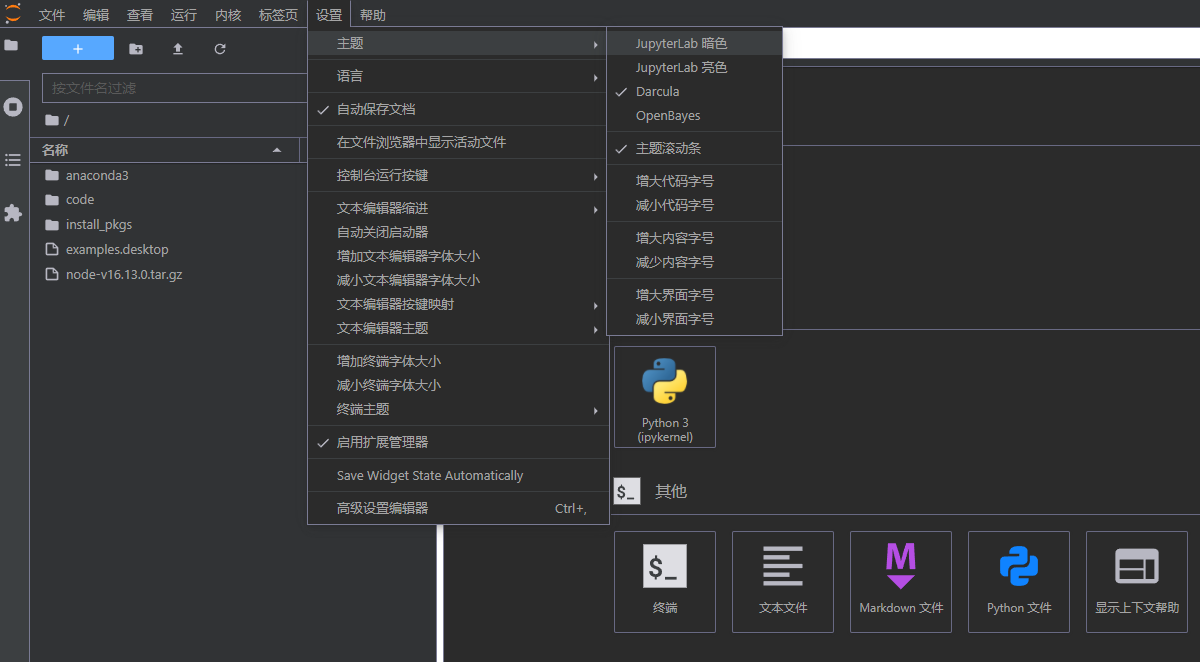Create a Markdown file from the Launcher
The image size is (1200, 662).
[x=900, y=582]
